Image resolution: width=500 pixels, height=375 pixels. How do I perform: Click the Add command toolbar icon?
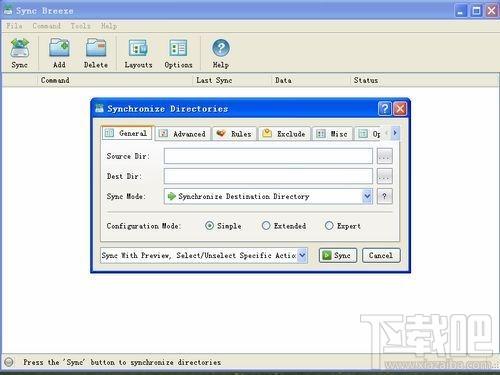(59, 48)
